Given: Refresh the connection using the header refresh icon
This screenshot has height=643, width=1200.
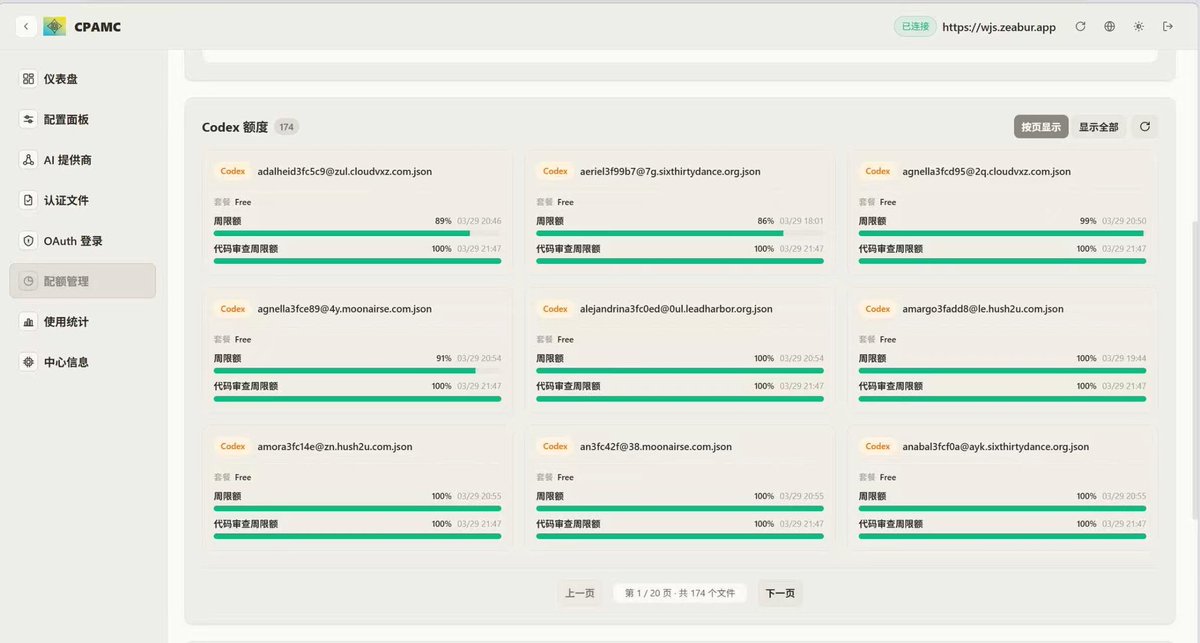Looking at the screenshot, I should tap(1080, 27).
